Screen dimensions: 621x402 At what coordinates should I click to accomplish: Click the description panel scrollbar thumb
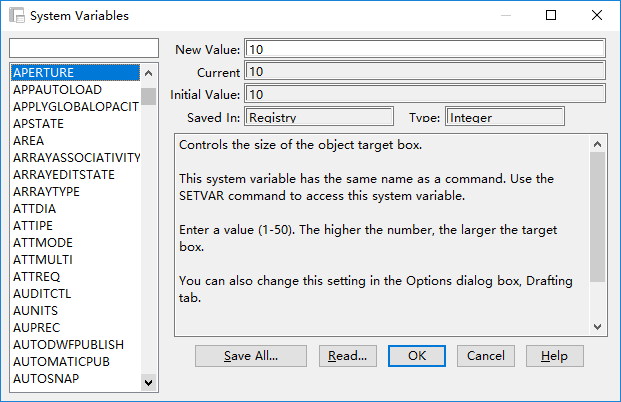(x=597, y=217)
